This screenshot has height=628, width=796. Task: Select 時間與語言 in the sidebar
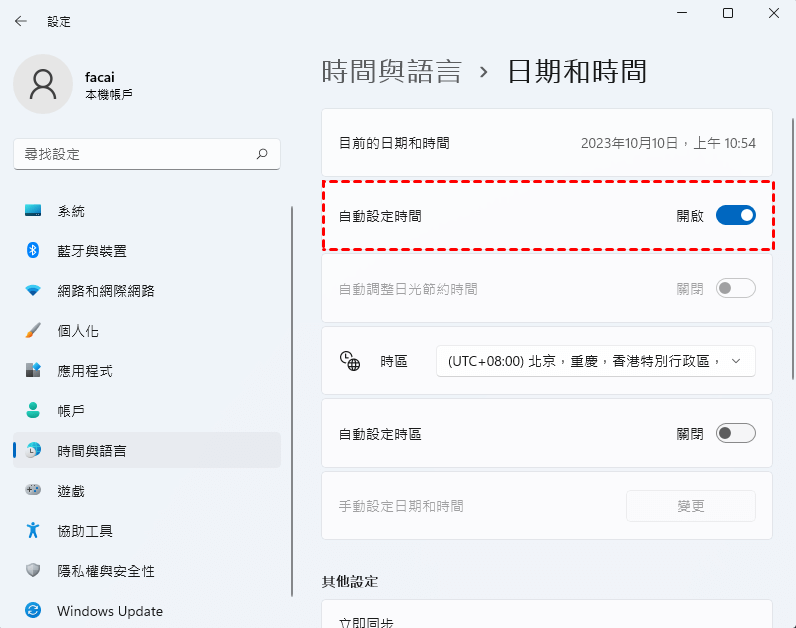pyautogui.click(x=92, y=451)
